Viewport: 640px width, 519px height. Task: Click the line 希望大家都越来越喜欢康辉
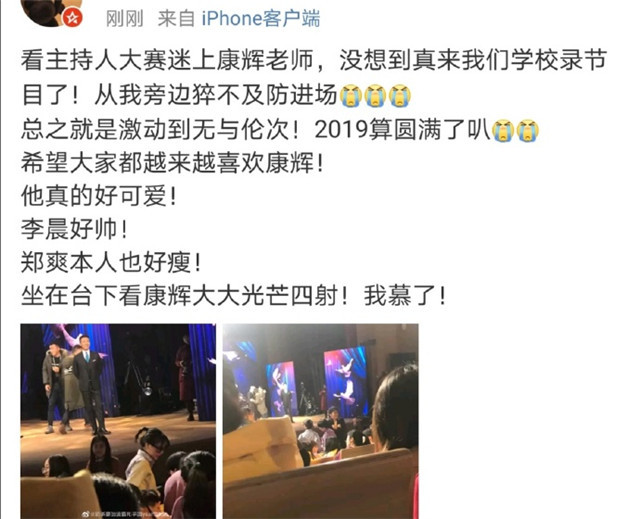[172, 164]
